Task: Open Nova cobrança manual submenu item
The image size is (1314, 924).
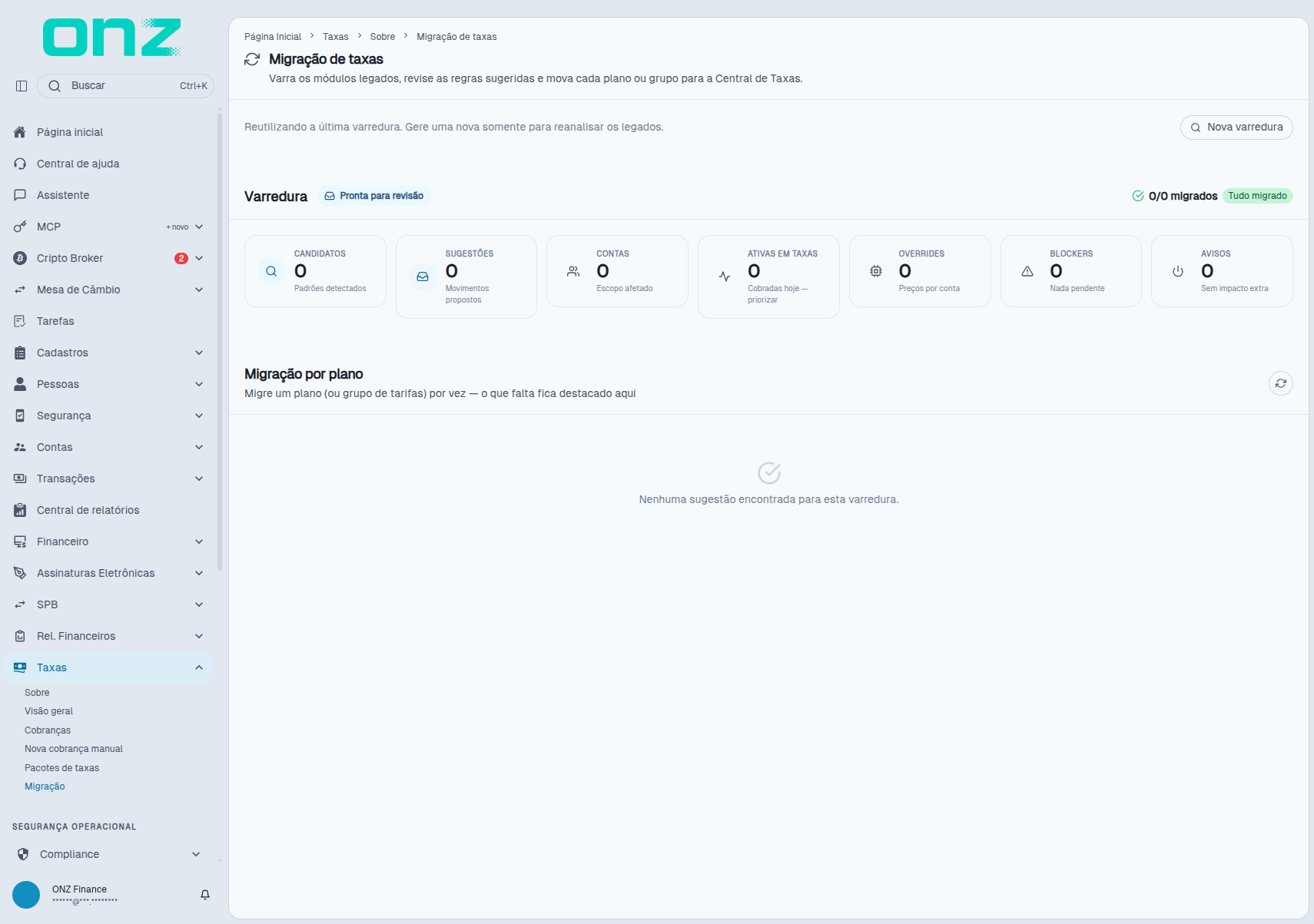Action: pos(74,749)
